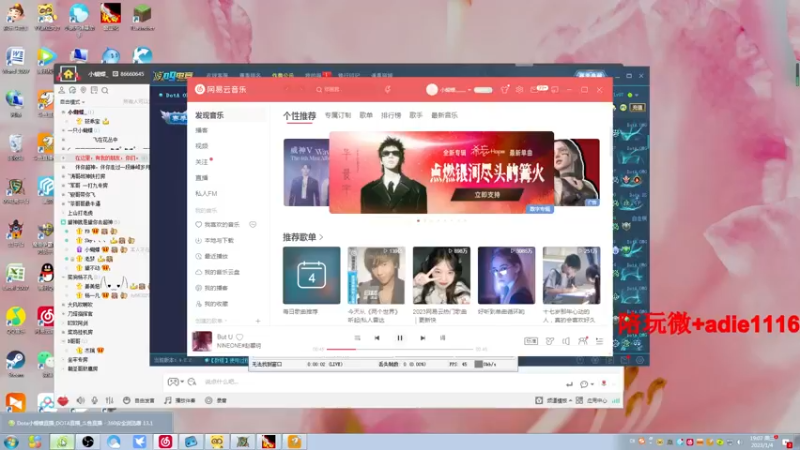
Task: Toggle the playback order mode icon
Action: click(x=357, y=338)
